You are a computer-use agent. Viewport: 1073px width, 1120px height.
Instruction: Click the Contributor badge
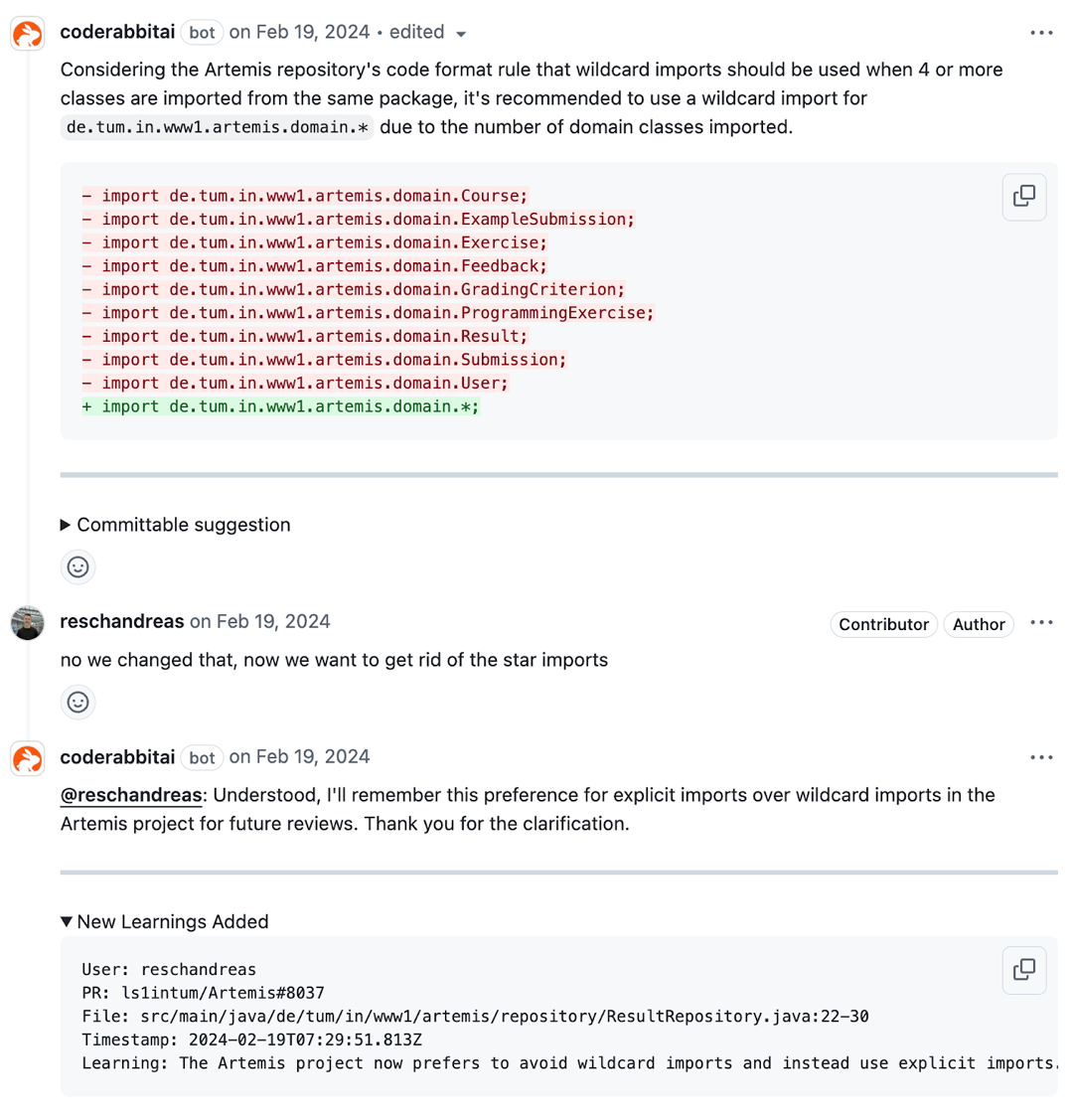883,624
